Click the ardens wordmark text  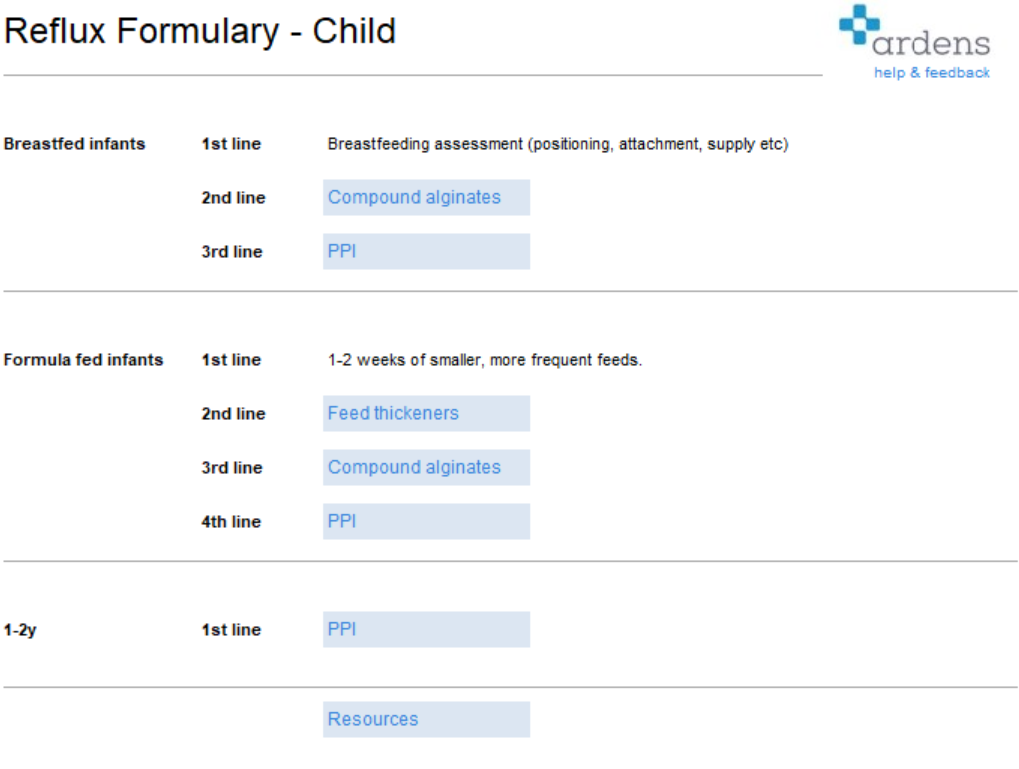(931, 44)
